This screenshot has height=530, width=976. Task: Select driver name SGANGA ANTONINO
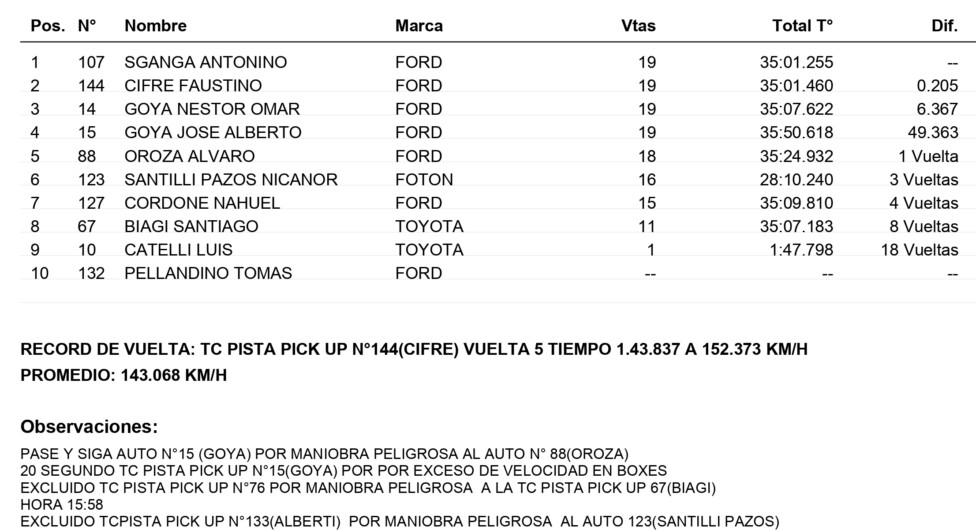pos(205,62)
